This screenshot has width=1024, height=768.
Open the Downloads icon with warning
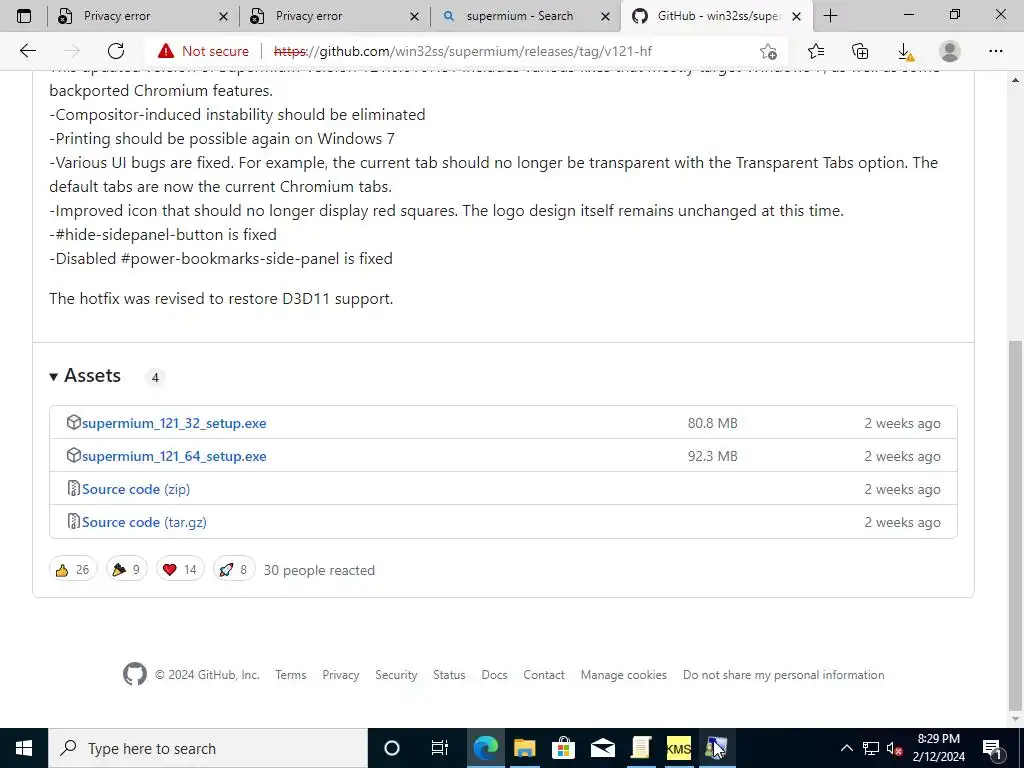click(x=905, y=51)
